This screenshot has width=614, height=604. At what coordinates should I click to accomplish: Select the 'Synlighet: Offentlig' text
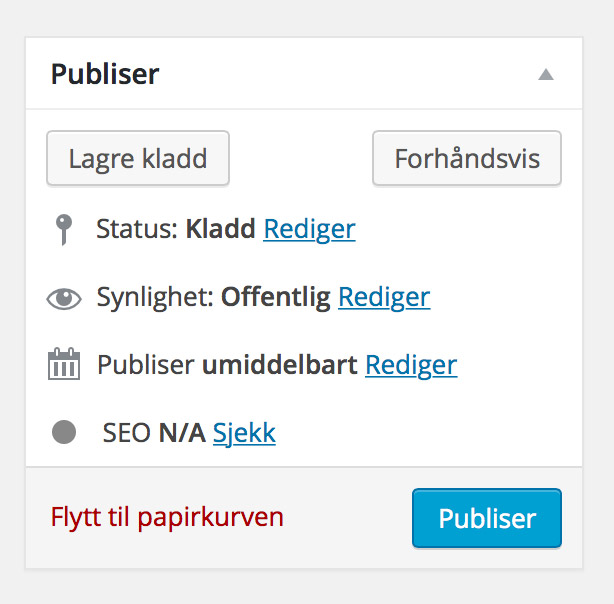pyautogui.click(x=213, y=297)
